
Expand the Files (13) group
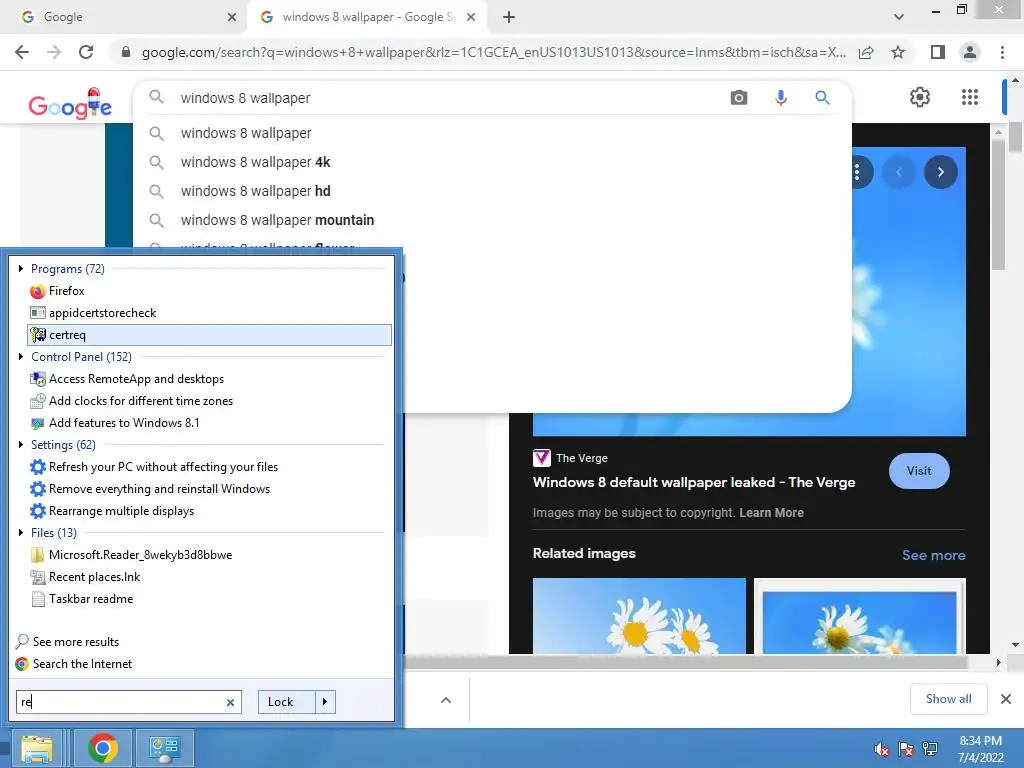(21, 533)
